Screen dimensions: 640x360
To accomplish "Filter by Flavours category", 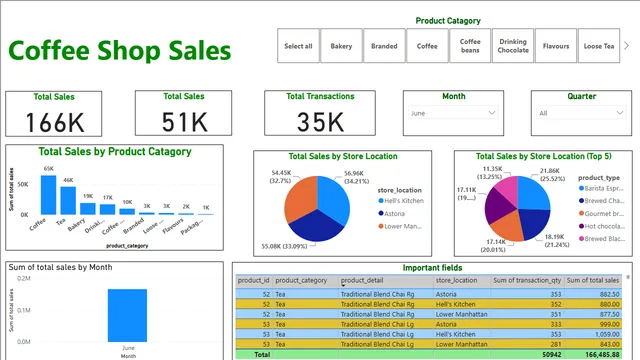I will 556,46.
